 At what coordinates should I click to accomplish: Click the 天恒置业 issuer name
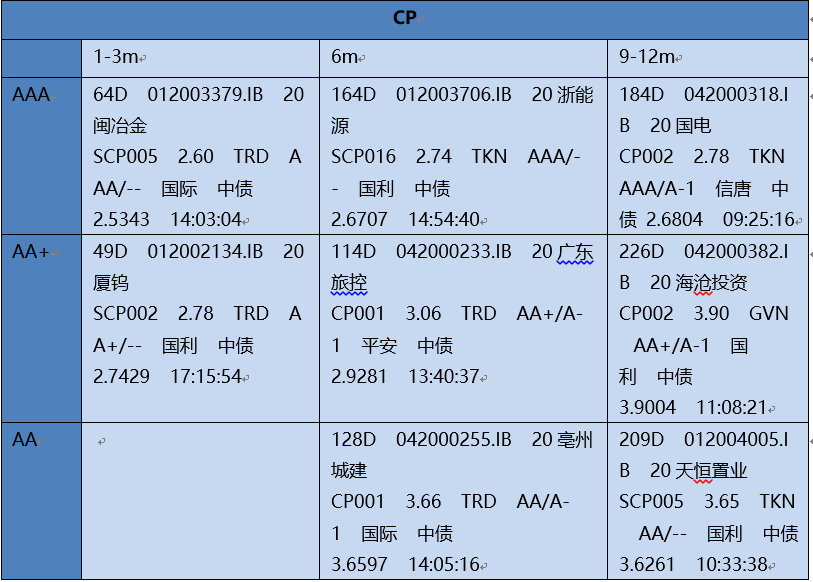pyautogui.click(x=711, y=470)
